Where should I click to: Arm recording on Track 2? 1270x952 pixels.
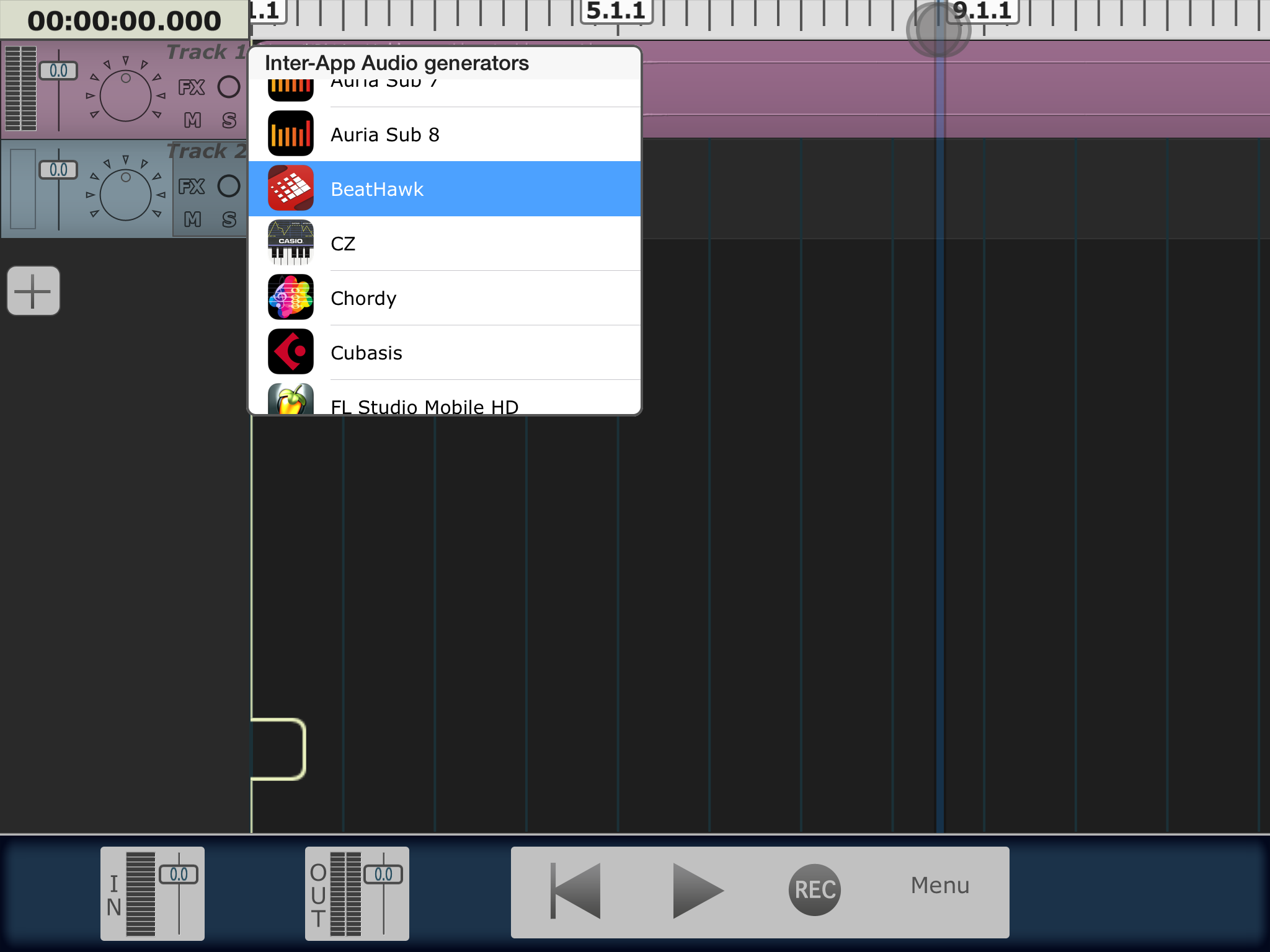pos(229,186)
